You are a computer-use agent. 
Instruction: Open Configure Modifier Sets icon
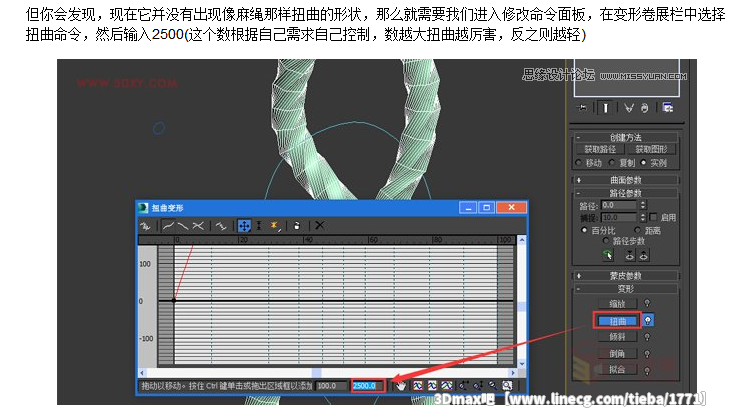pos(667,107)
